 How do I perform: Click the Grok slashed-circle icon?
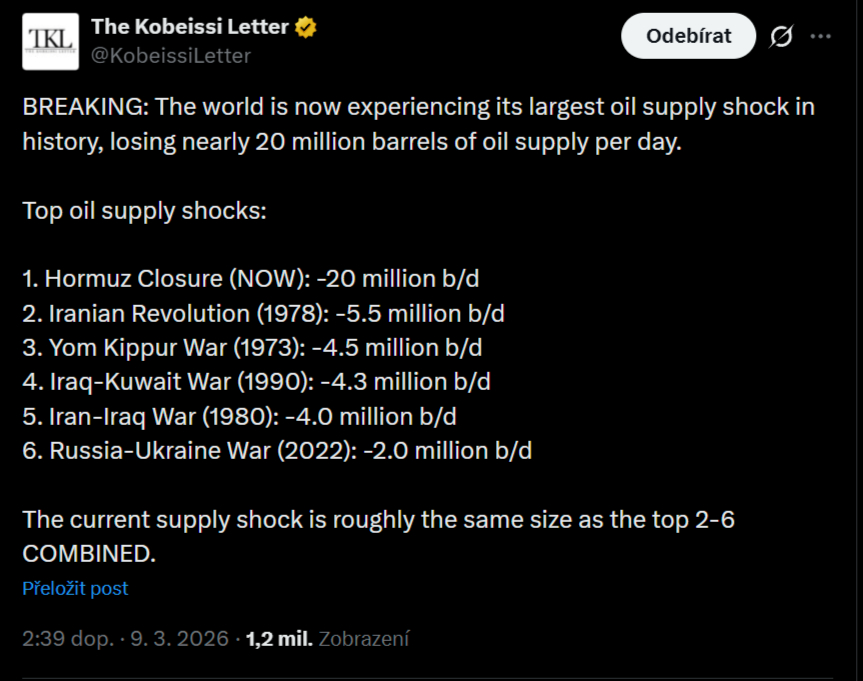781,37
